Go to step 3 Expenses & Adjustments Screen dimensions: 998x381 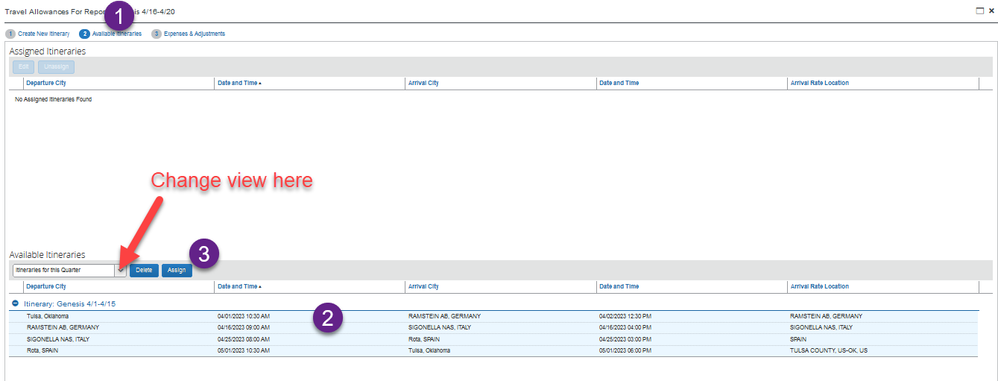point(188,34)
